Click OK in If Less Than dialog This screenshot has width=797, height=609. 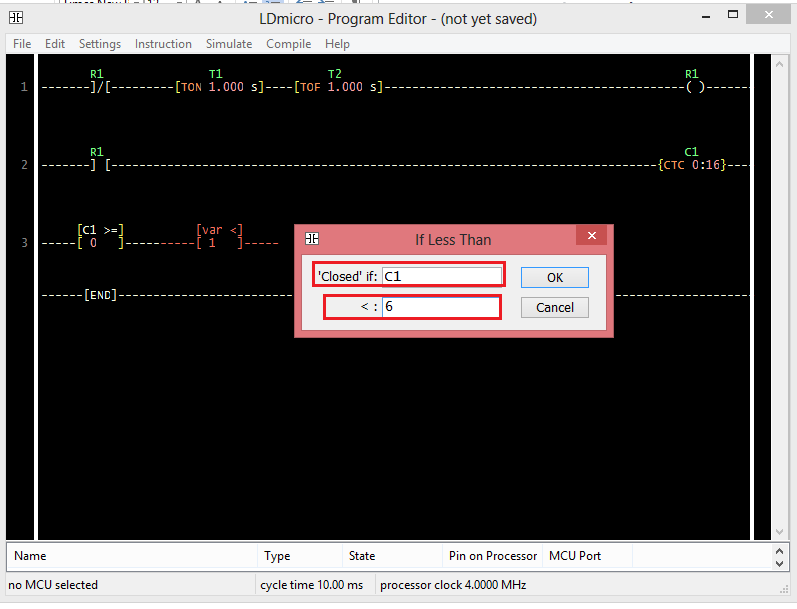[x=555, y=278]
